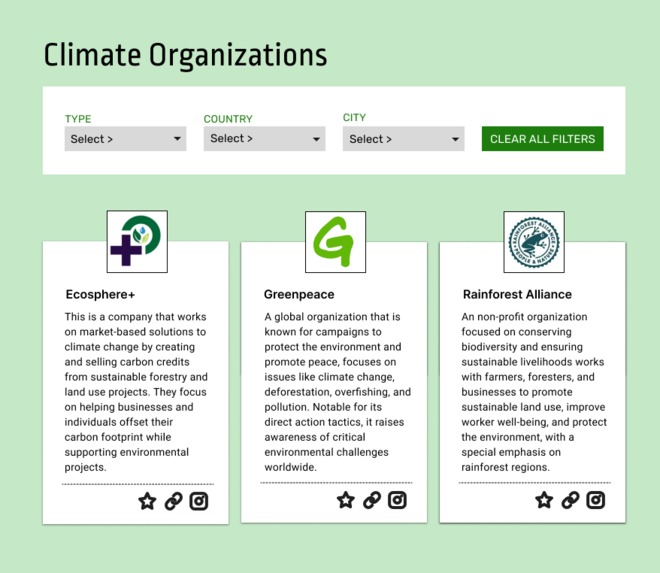The height and width of the screenshot is (573, 660).
Task: Click the Climate Organizations page heading
Action: (185, 56)
